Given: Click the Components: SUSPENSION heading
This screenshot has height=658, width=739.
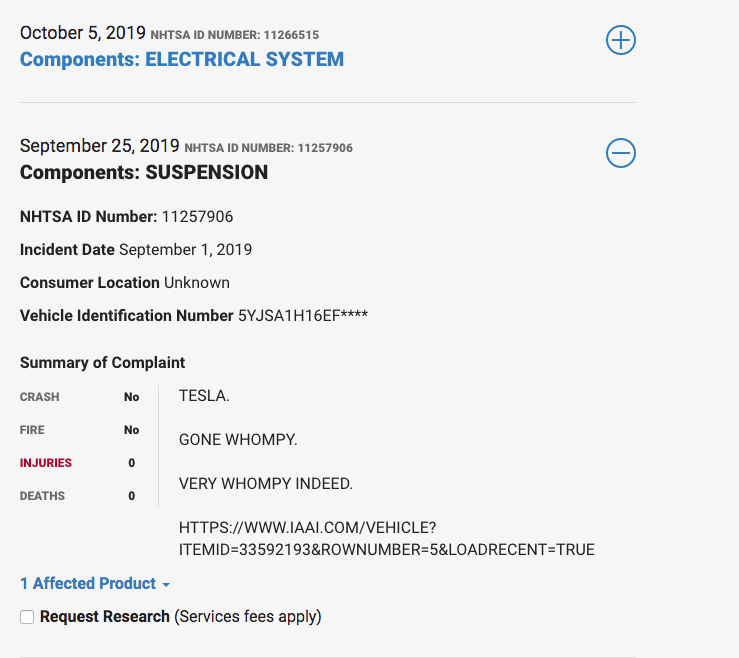Looking at the screenshot, I should (144, 172).
